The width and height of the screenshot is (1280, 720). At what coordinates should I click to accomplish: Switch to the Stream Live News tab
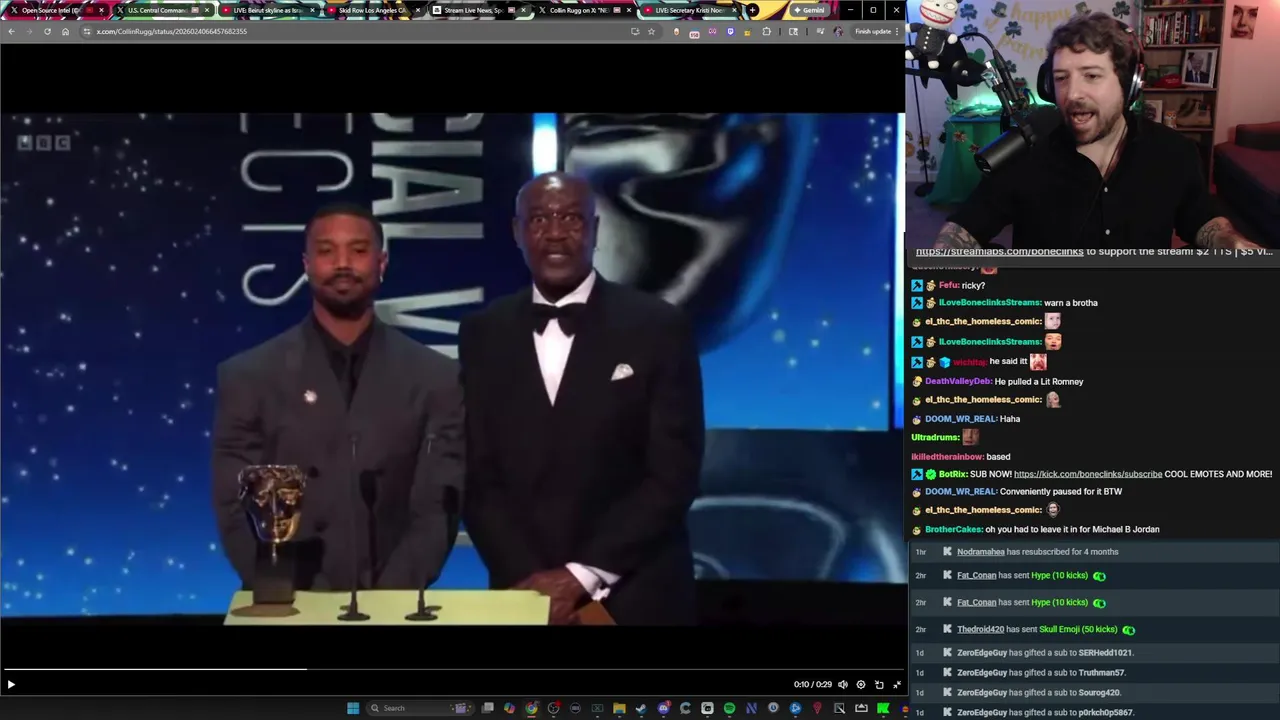(478, 10)
